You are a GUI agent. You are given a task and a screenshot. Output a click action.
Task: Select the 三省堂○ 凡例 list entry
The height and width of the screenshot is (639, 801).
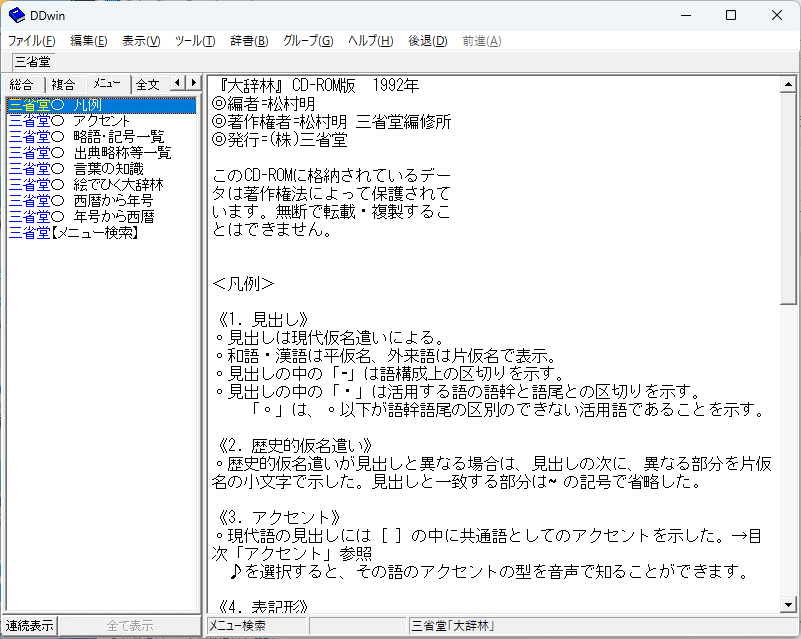[x=102, y=105]
